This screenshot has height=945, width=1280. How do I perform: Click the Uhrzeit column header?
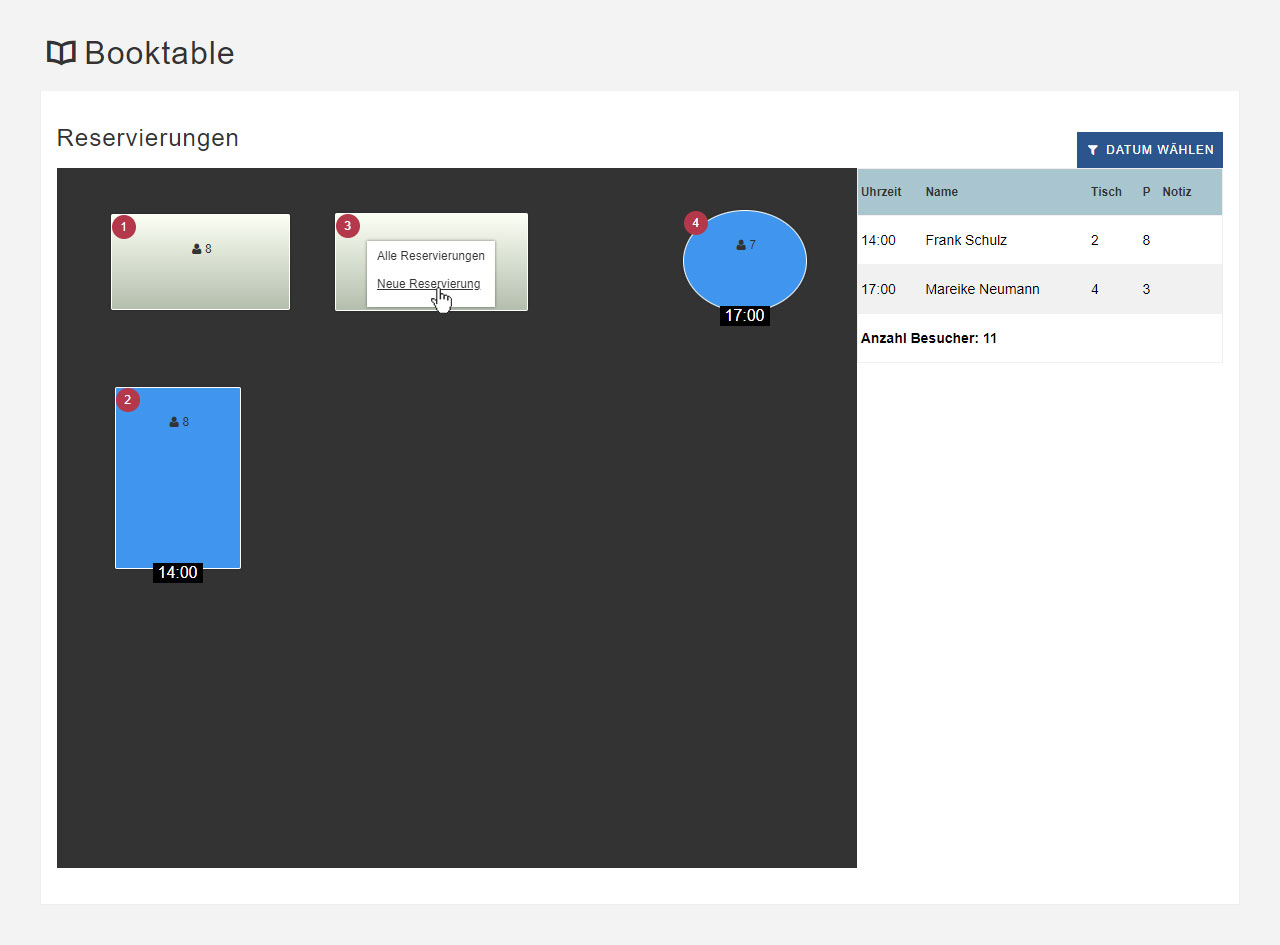(881, 192)
